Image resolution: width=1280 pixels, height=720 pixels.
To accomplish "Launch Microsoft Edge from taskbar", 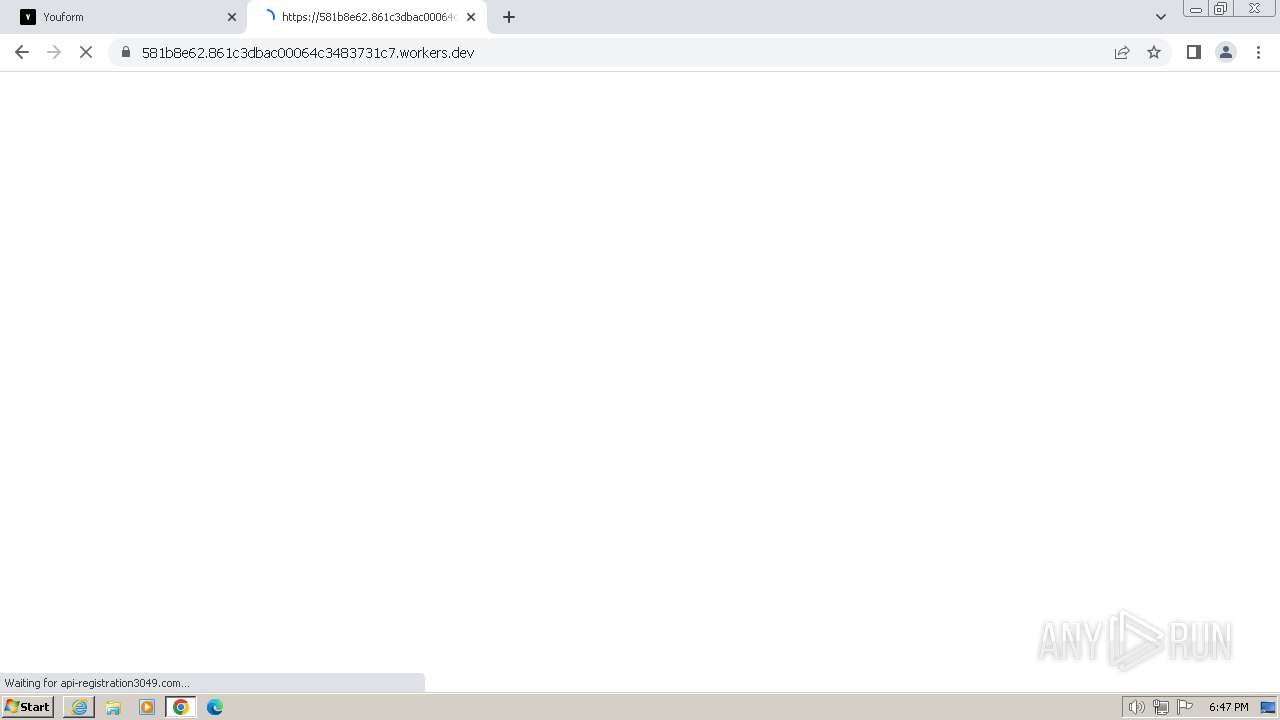I will 215,707.
